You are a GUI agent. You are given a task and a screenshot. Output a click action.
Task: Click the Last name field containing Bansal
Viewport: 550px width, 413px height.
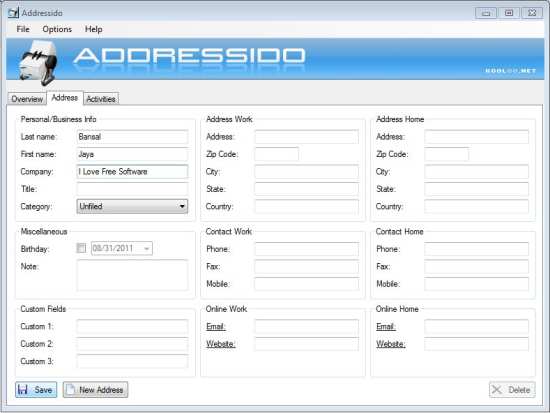(132, 136)
